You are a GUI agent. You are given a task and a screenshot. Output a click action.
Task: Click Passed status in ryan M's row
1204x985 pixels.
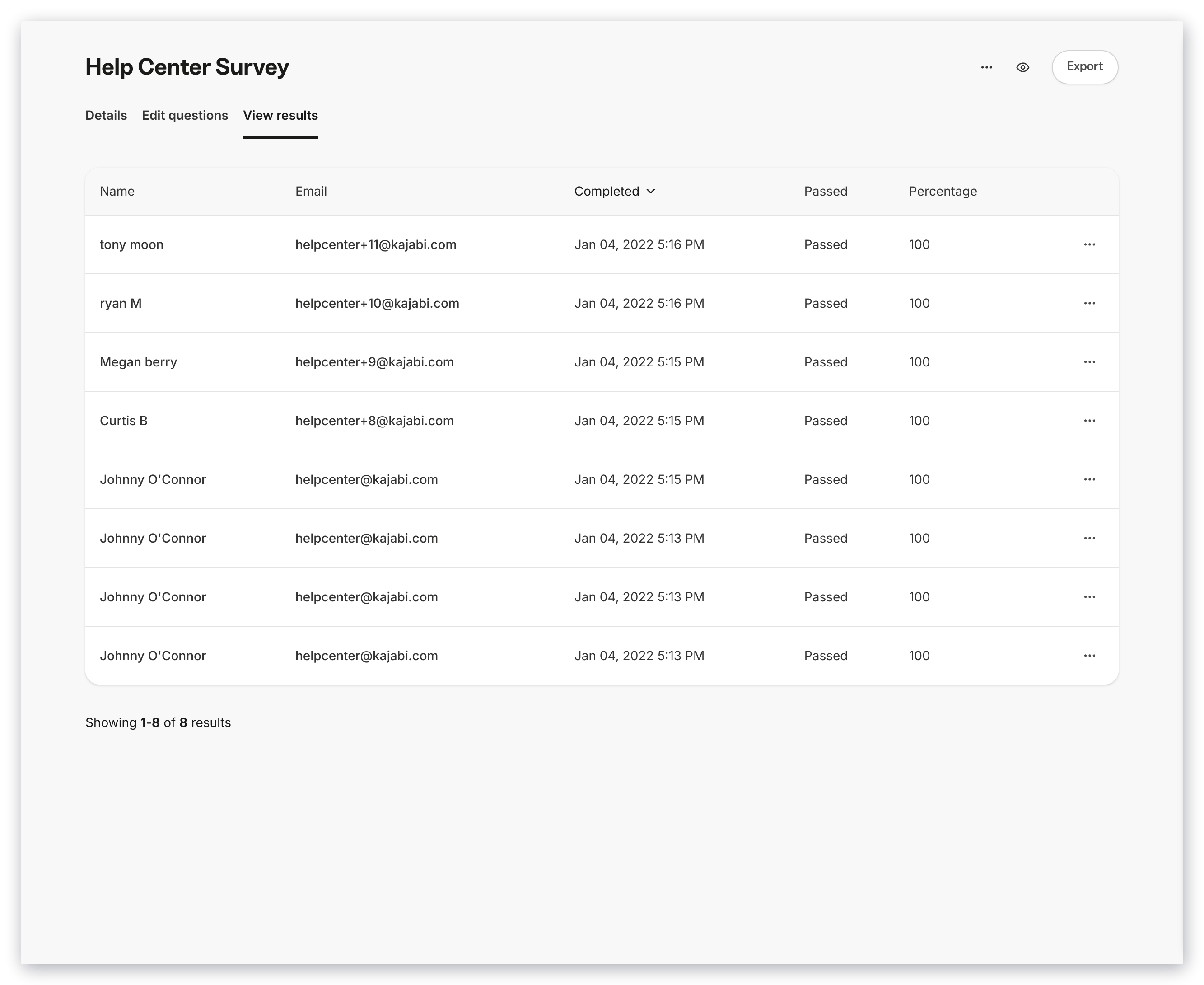pyautogui.click(x=825, y=303)
